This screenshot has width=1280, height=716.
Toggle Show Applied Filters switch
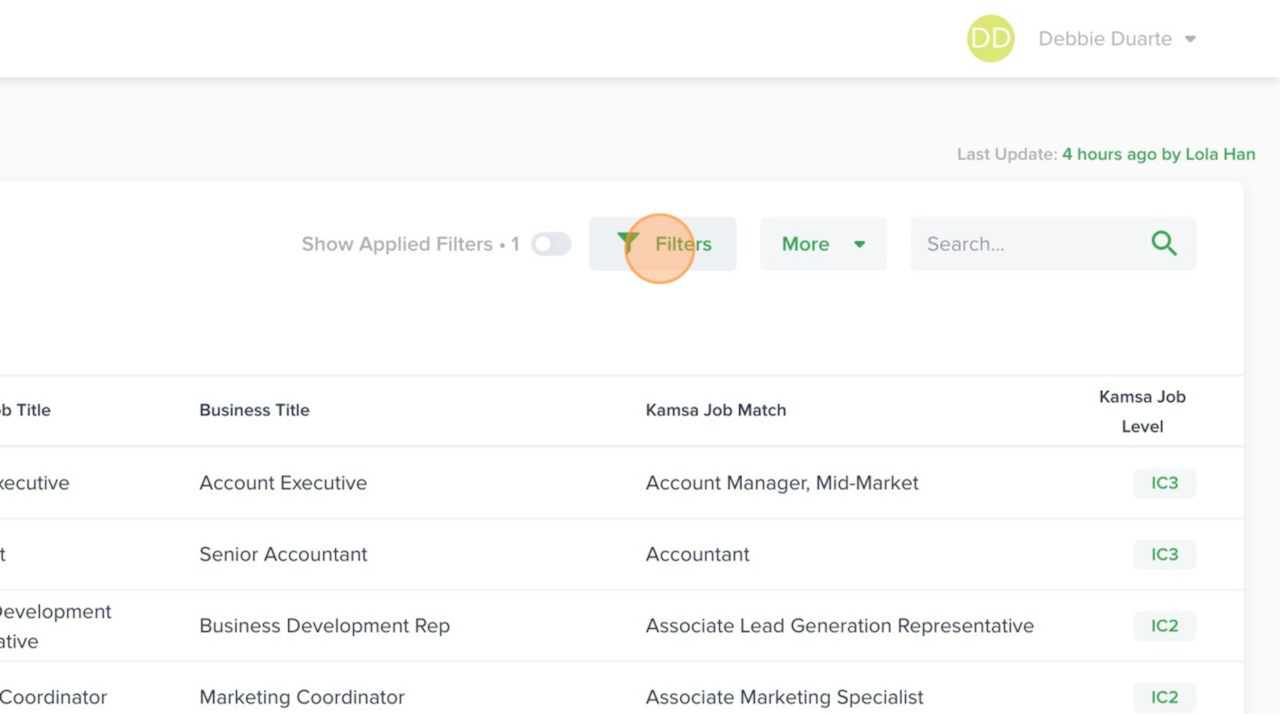[550, 244]
